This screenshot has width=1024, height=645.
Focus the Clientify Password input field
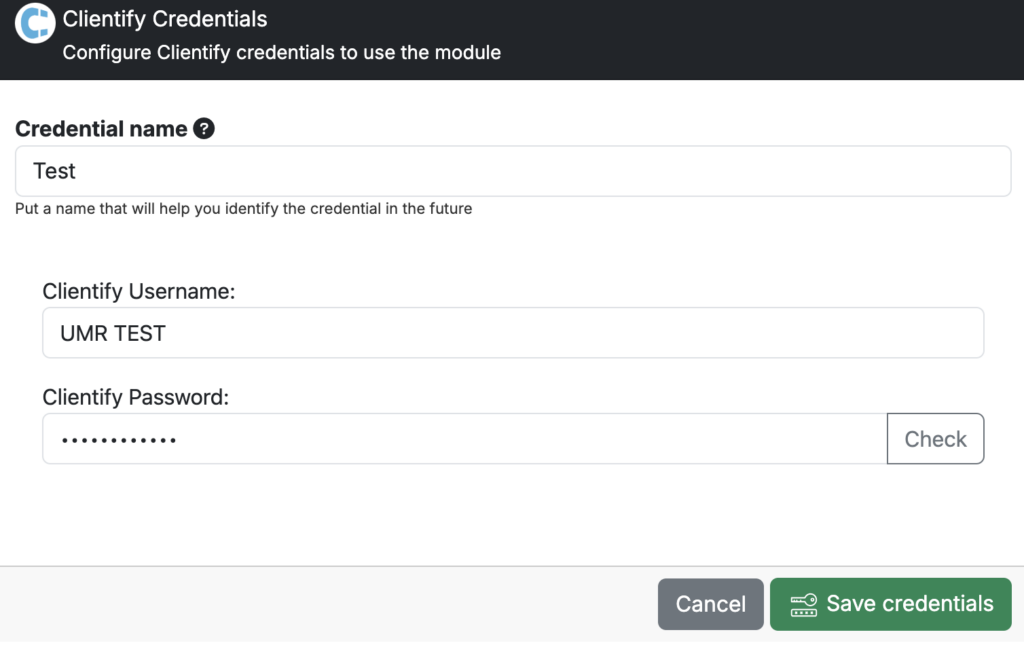[464, 439]
